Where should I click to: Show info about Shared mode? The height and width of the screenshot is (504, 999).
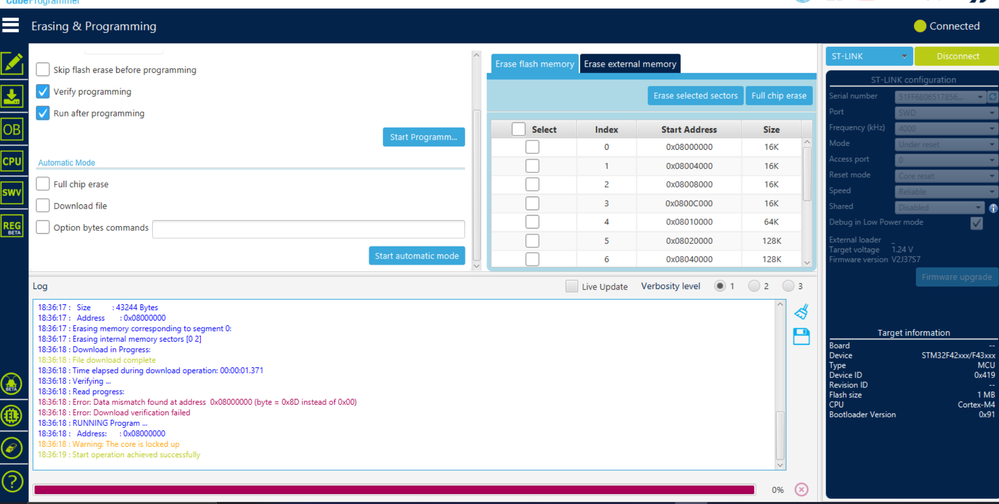(993, 208)
